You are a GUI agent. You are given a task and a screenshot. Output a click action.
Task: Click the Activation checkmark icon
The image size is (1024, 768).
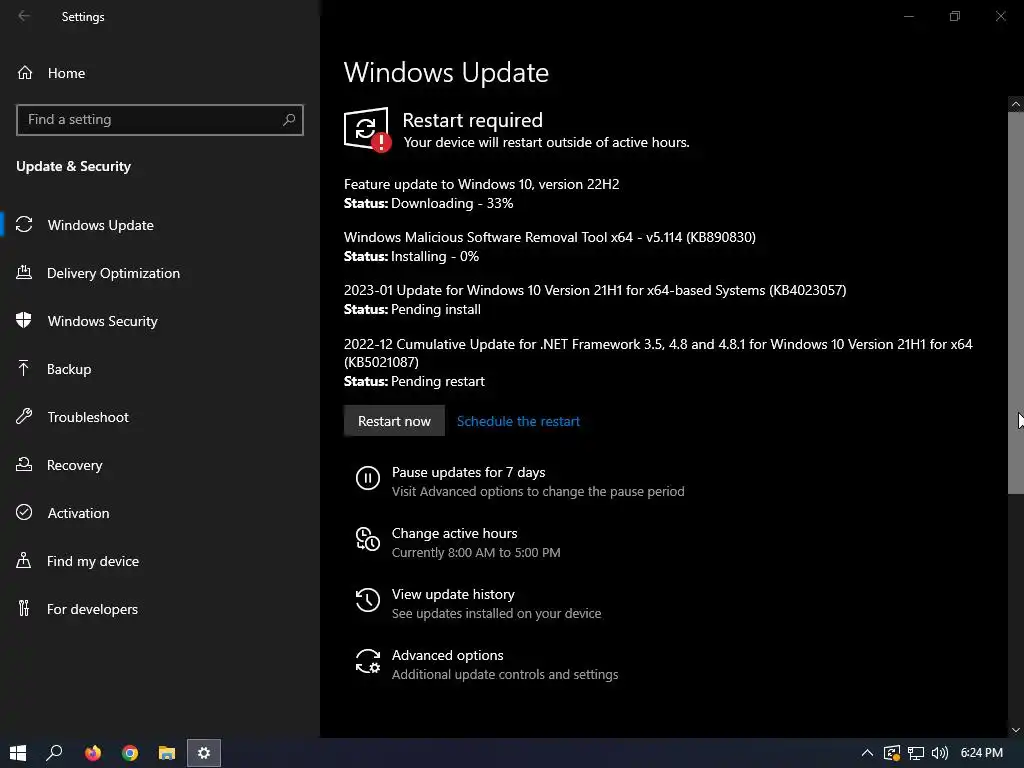click(24, 513)
